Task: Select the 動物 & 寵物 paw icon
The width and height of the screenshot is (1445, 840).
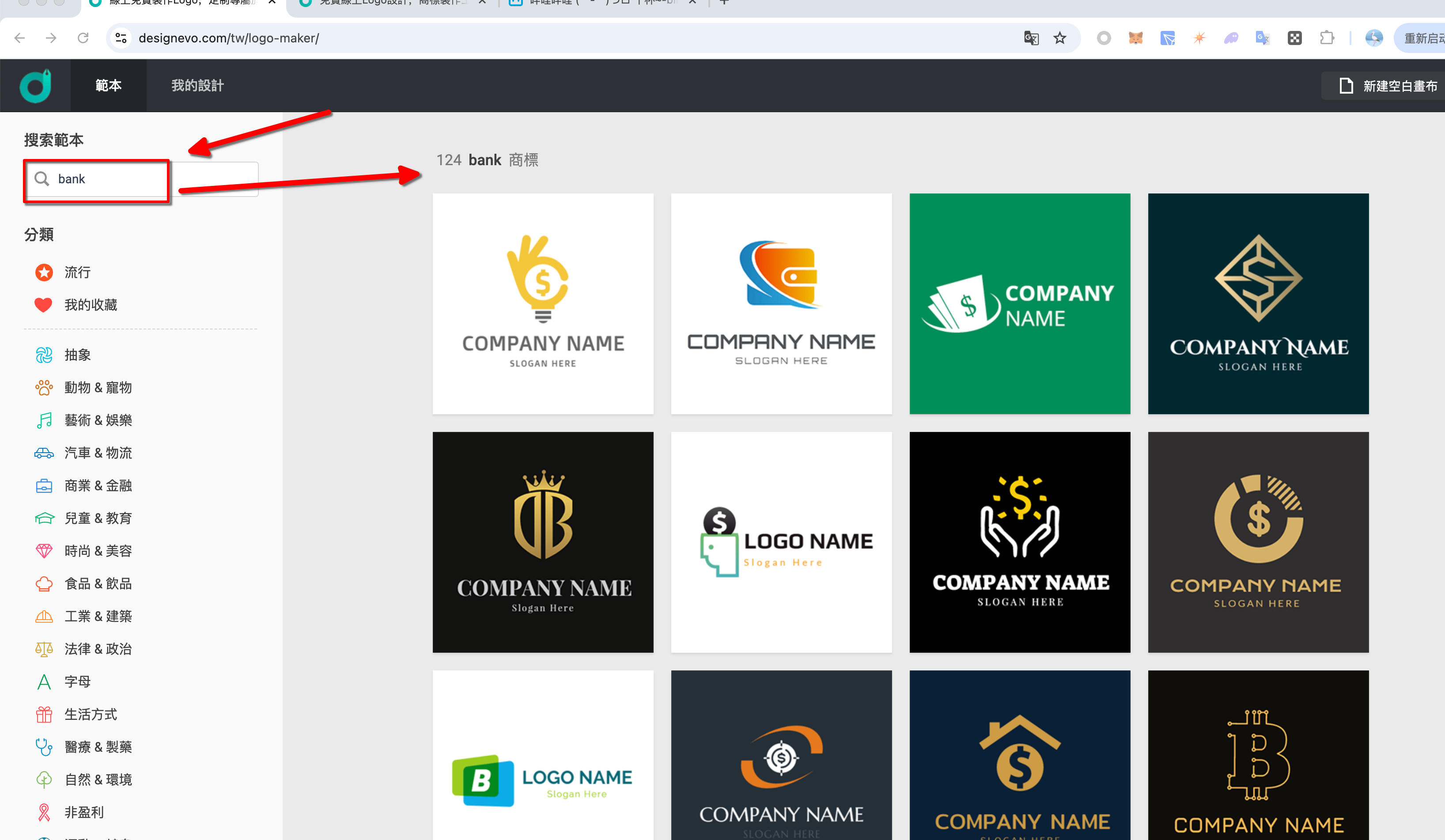Action: coord(44,388)
